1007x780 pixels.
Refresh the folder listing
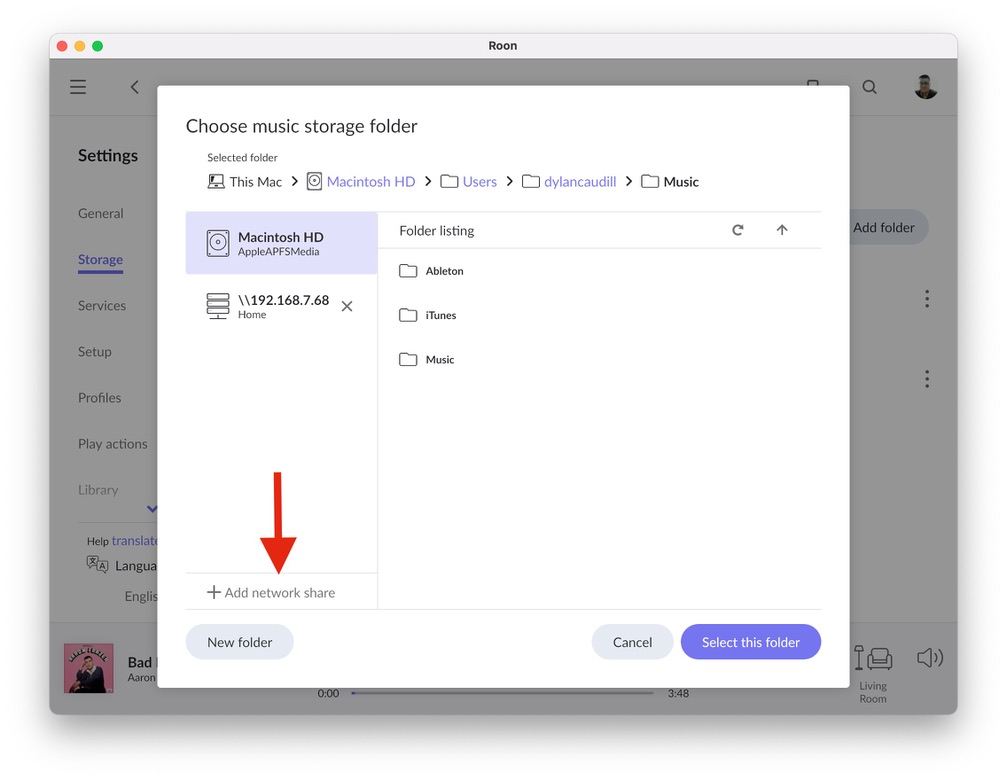click(737, 230)
